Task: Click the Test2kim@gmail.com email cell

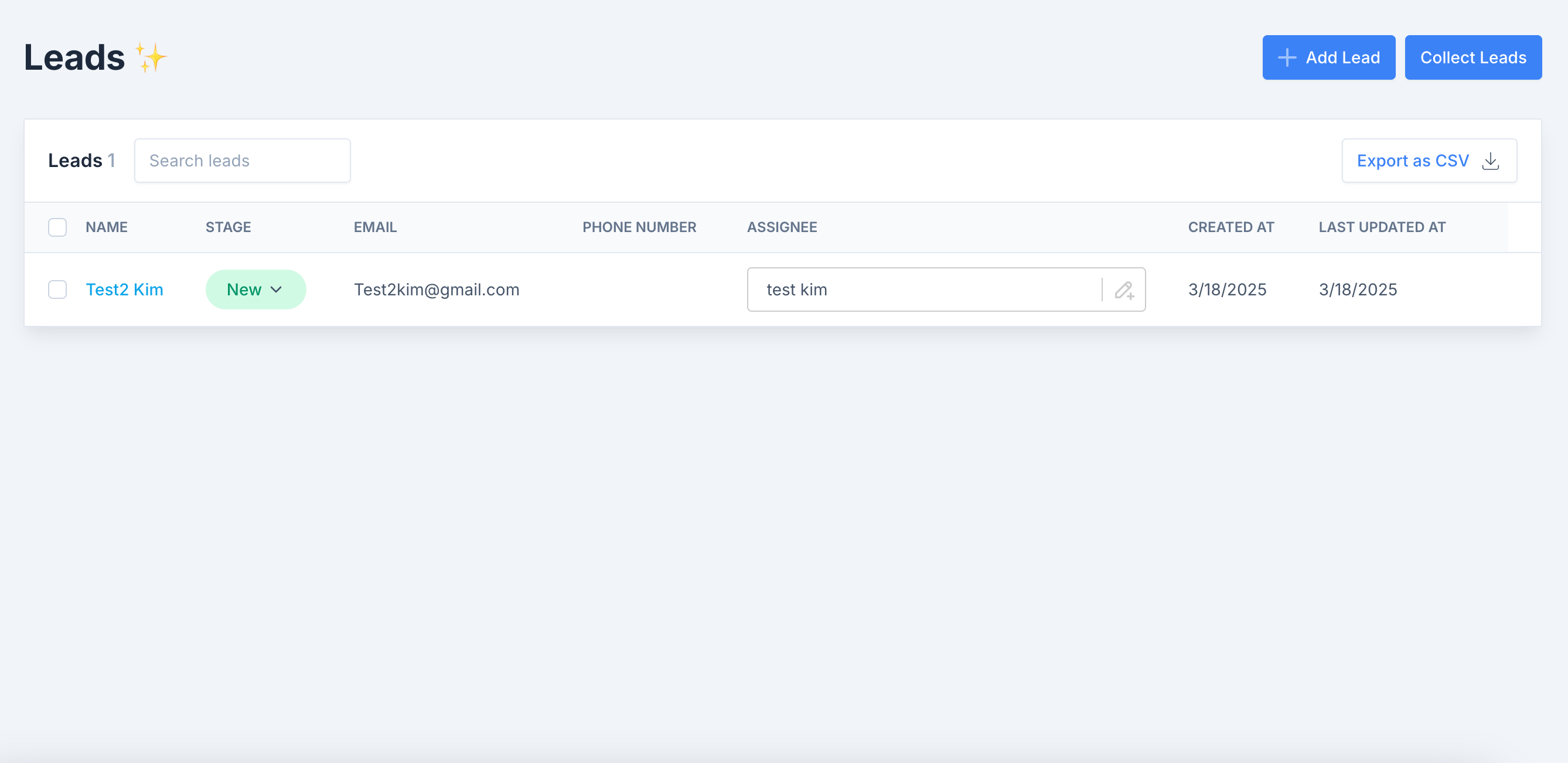Action: (437, 289)
